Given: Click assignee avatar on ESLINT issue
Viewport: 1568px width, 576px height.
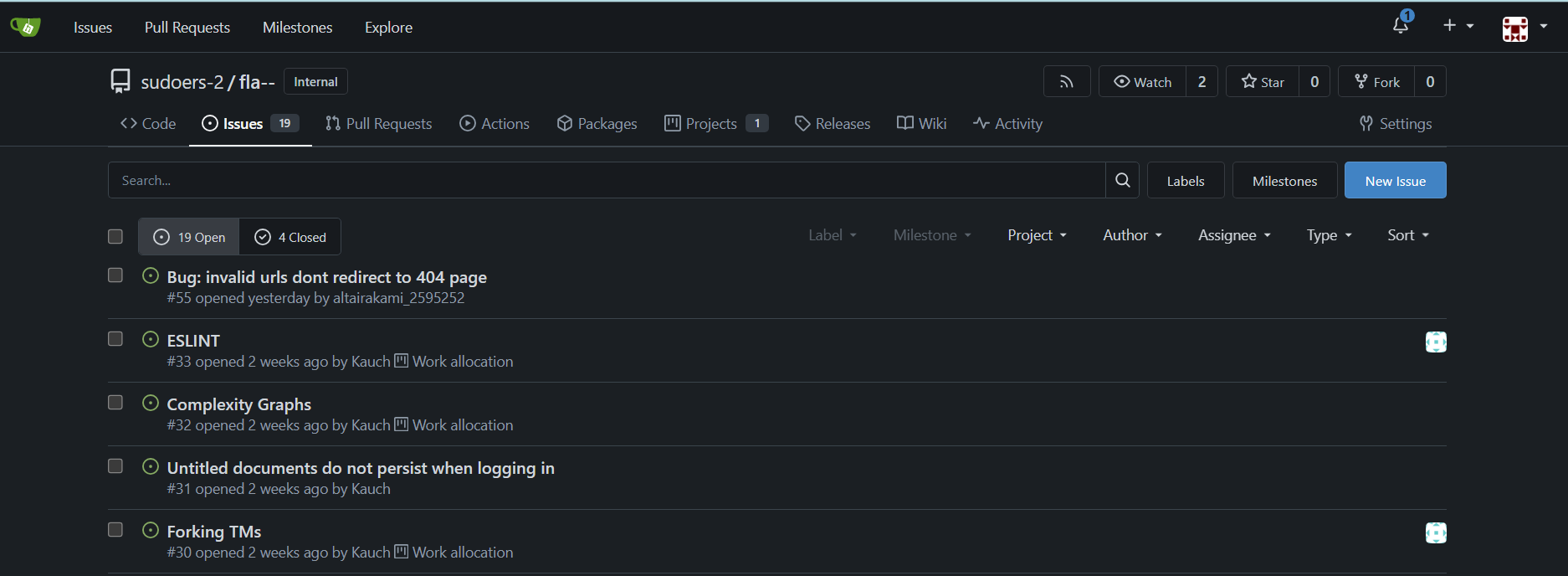Looking at the screenshot, I should (1436, 342).
